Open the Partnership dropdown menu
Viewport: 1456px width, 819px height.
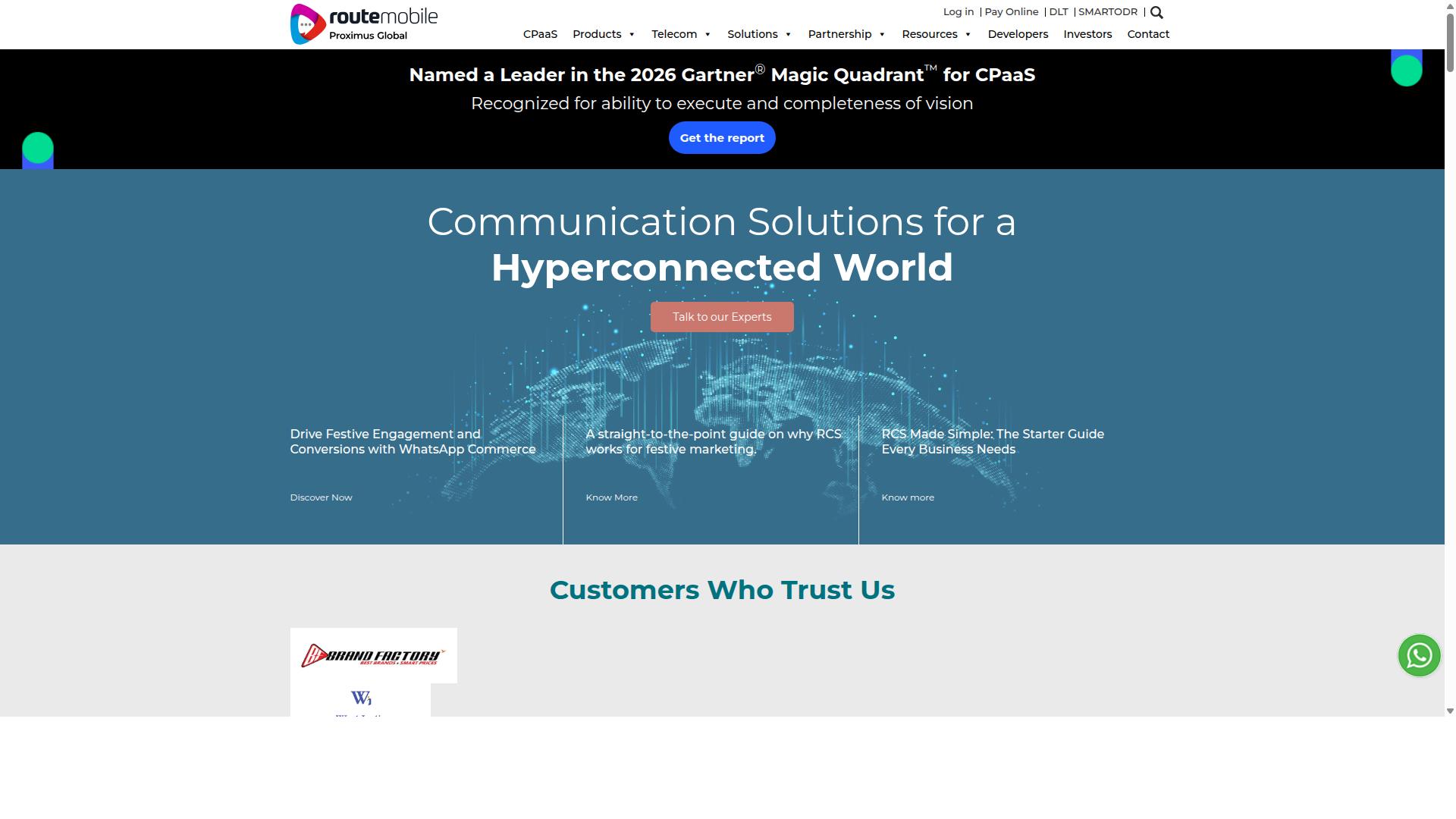tap(846, 34)
